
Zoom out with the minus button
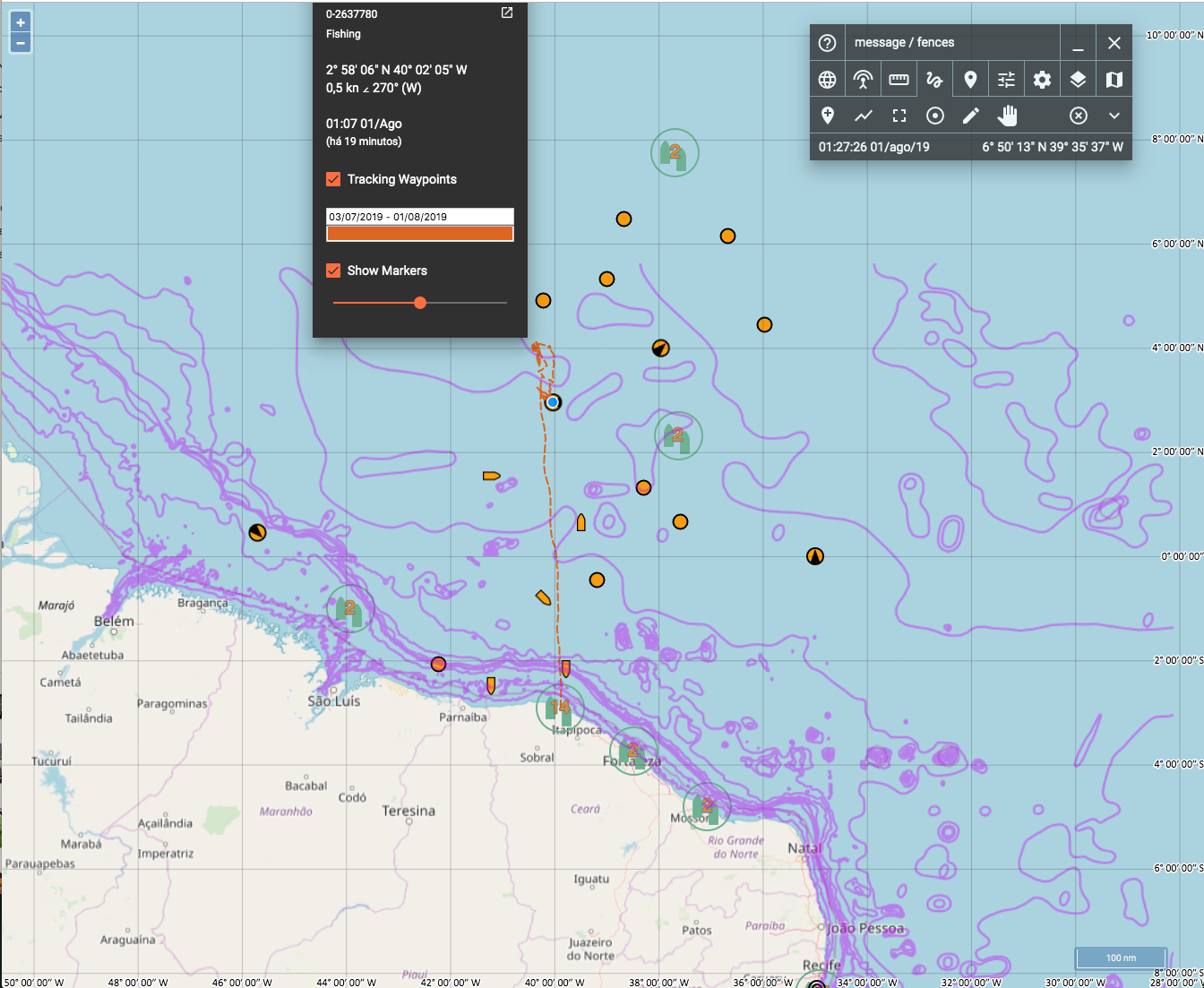21,43
